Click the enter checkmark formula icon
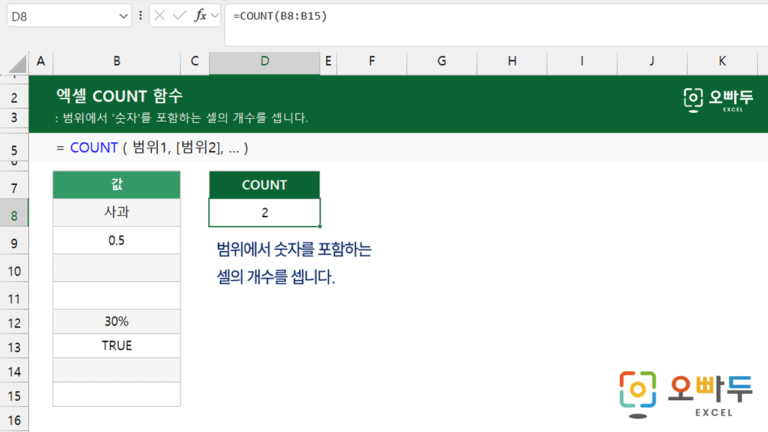Image resolution: width=768 pixels, height=432 pixels. click(x=180, y=16)
